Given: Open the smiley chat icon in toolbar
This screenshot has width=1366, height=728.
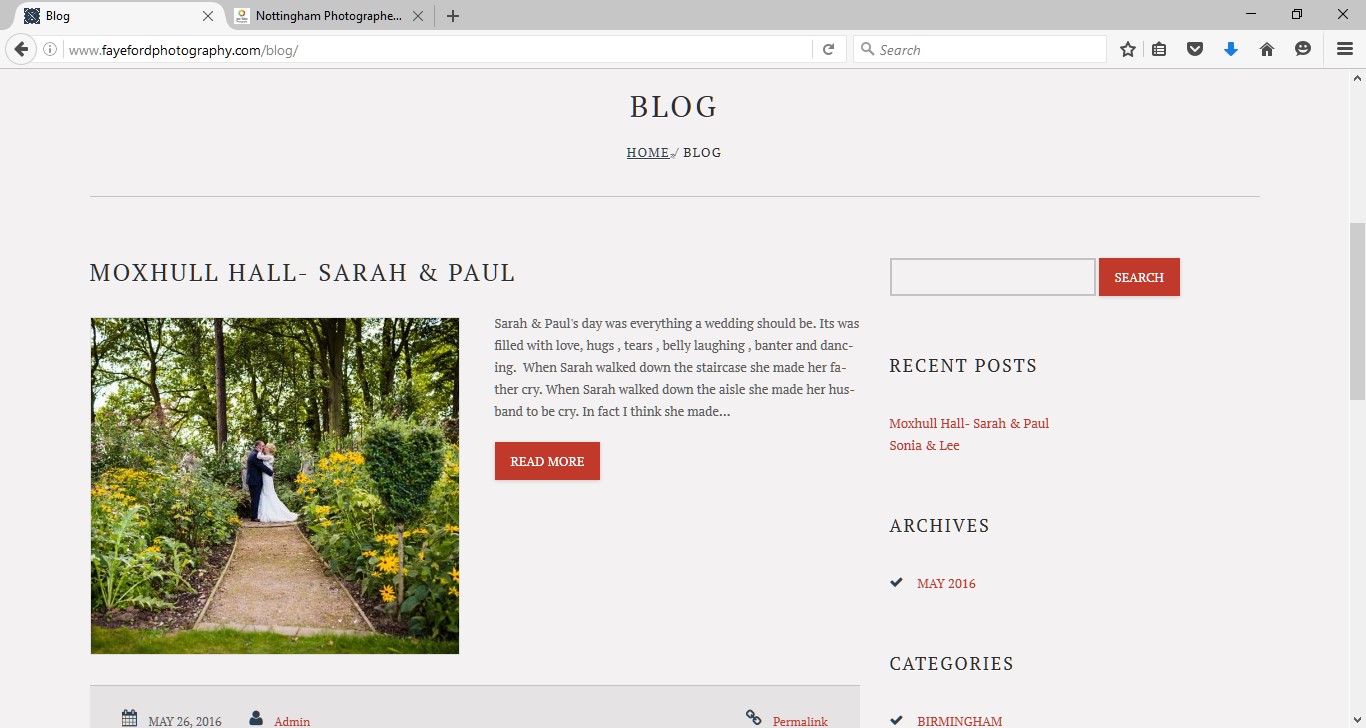Looking at the screenshot, I should click(x=1303, y=49).
